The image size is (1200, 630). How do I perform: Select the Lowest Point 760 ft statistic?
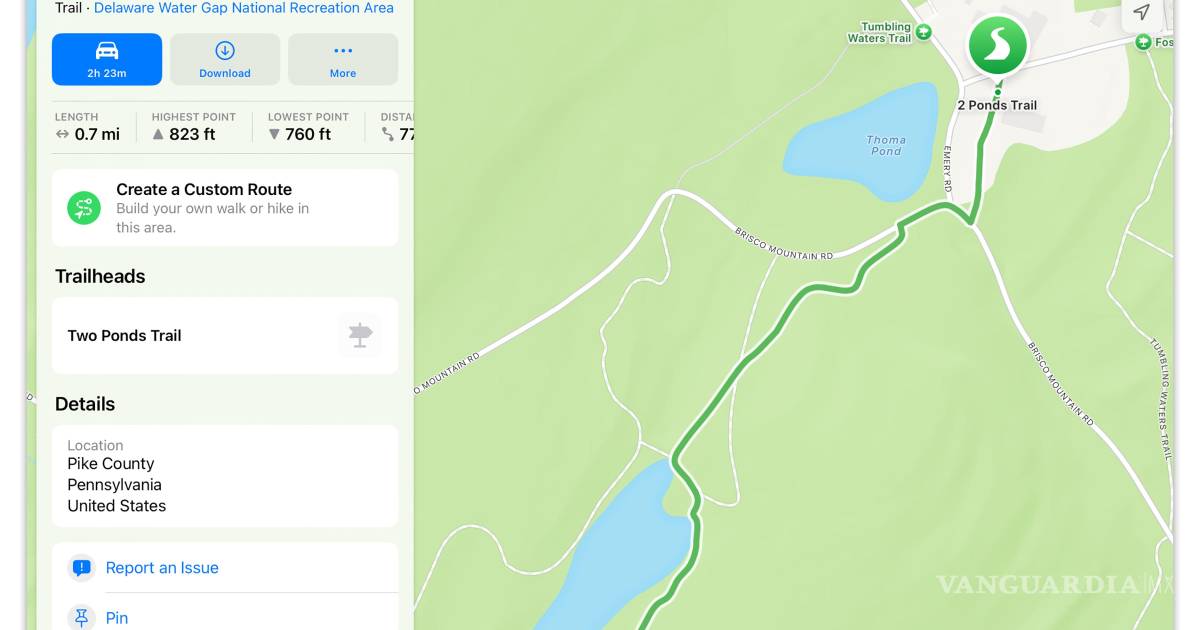click(x=309, y=127)
